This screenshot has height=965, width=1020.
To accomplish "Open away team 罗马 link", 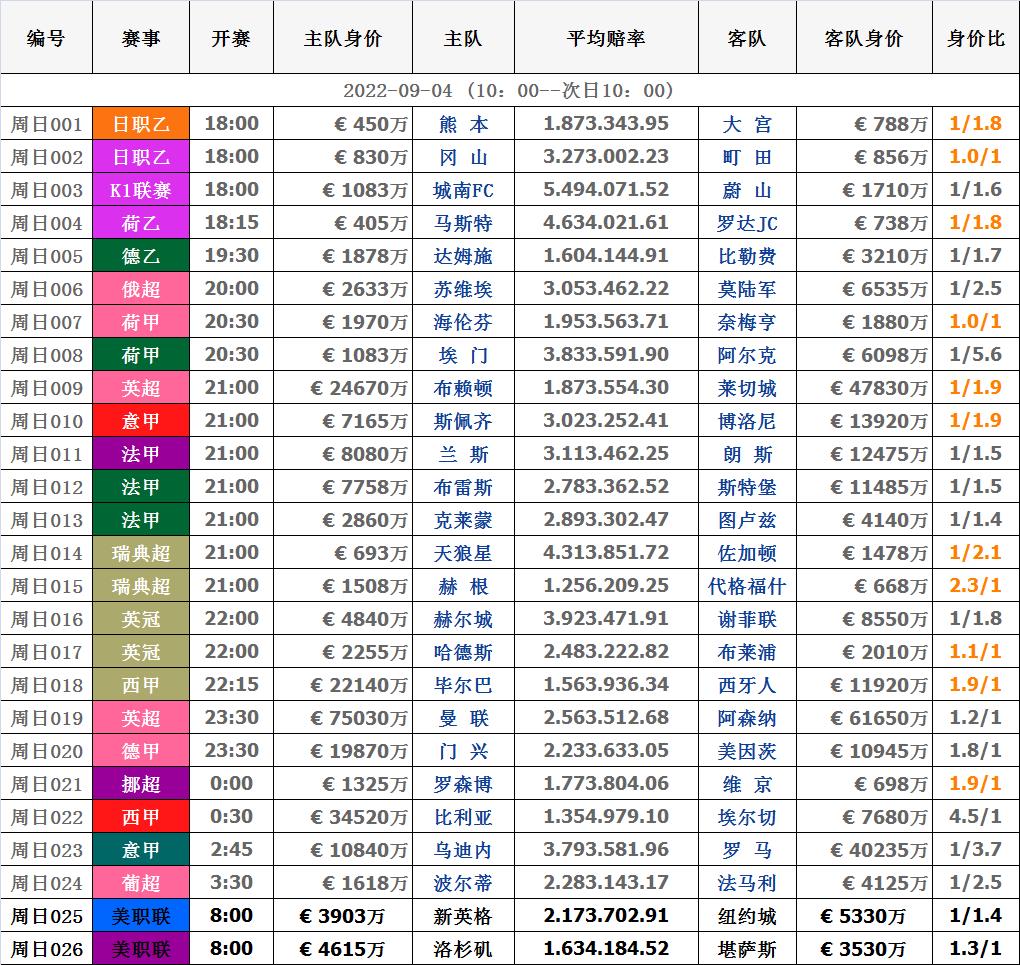I will coord(747,850).
